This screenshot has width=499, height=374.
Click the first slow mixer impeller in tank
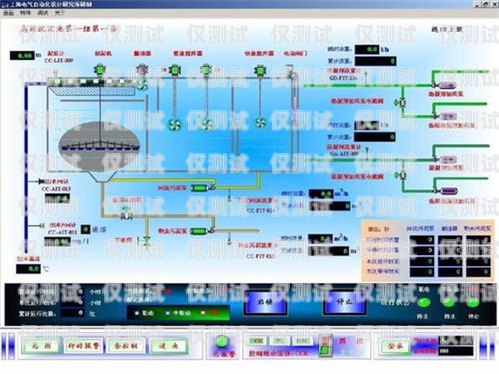(174, 125)
